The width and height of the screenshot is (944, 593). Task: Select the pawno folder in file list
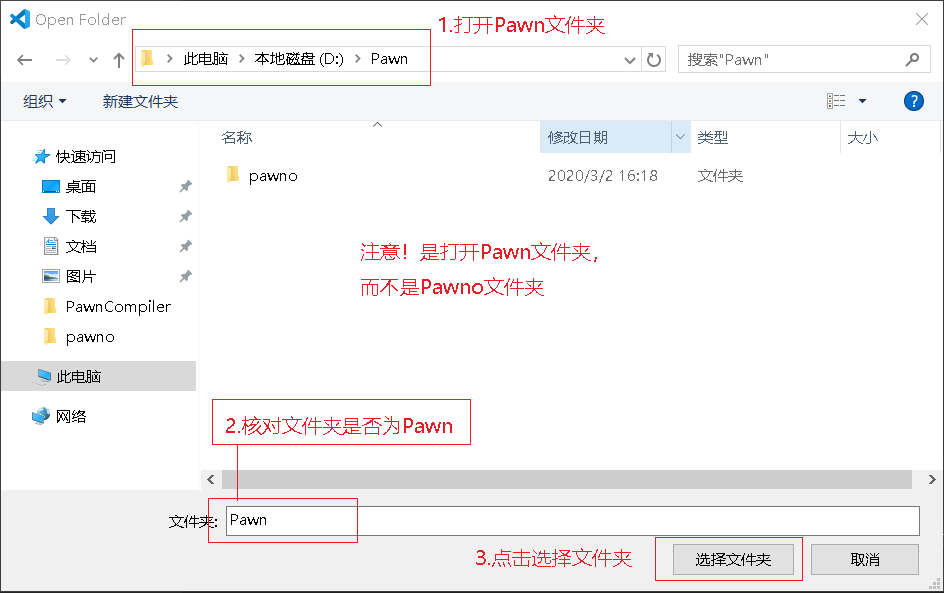pos(273,176)
